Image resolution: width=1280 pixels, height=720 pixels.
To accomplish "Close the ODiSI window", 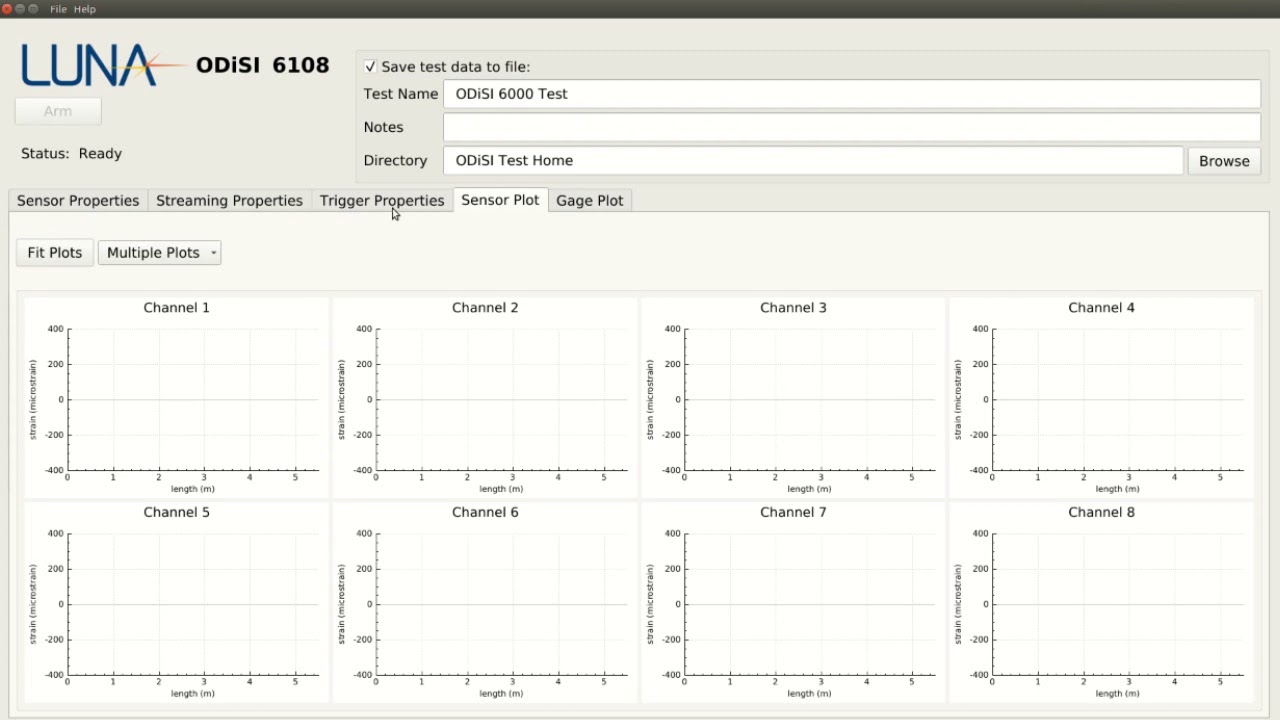I will [7, 9].
